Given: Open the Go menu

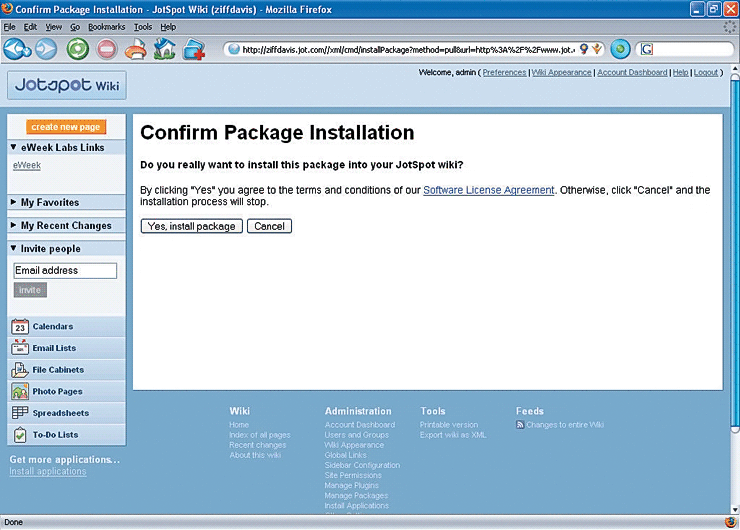Looking at the screenshot, I should [75, 27].
